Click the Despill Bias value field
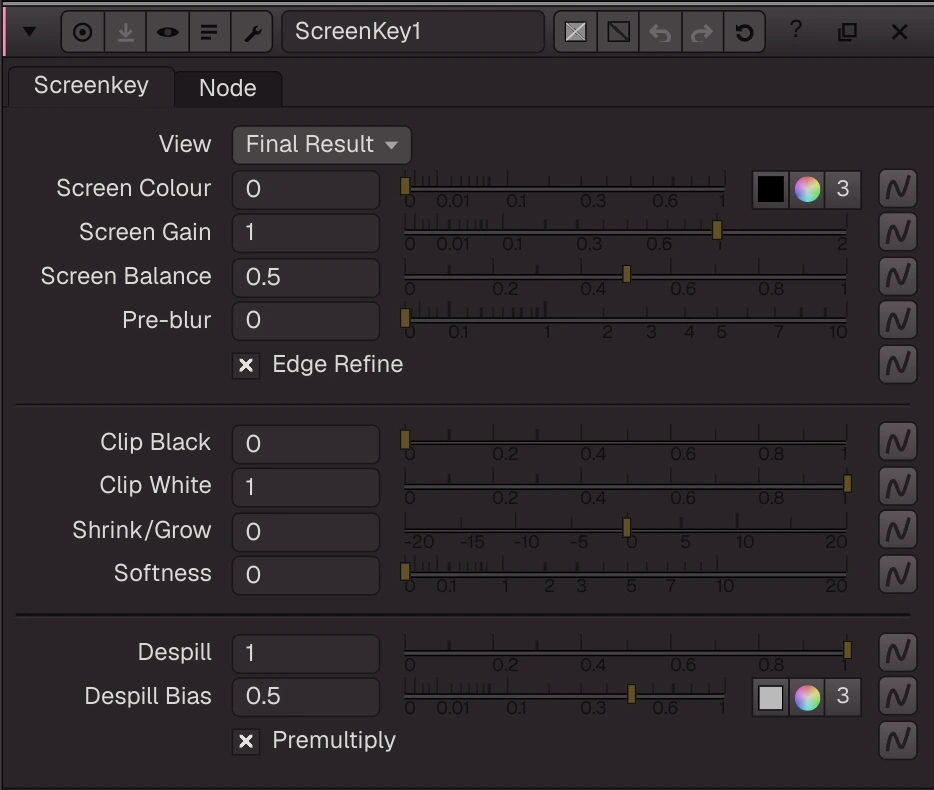 pos(306,696)
